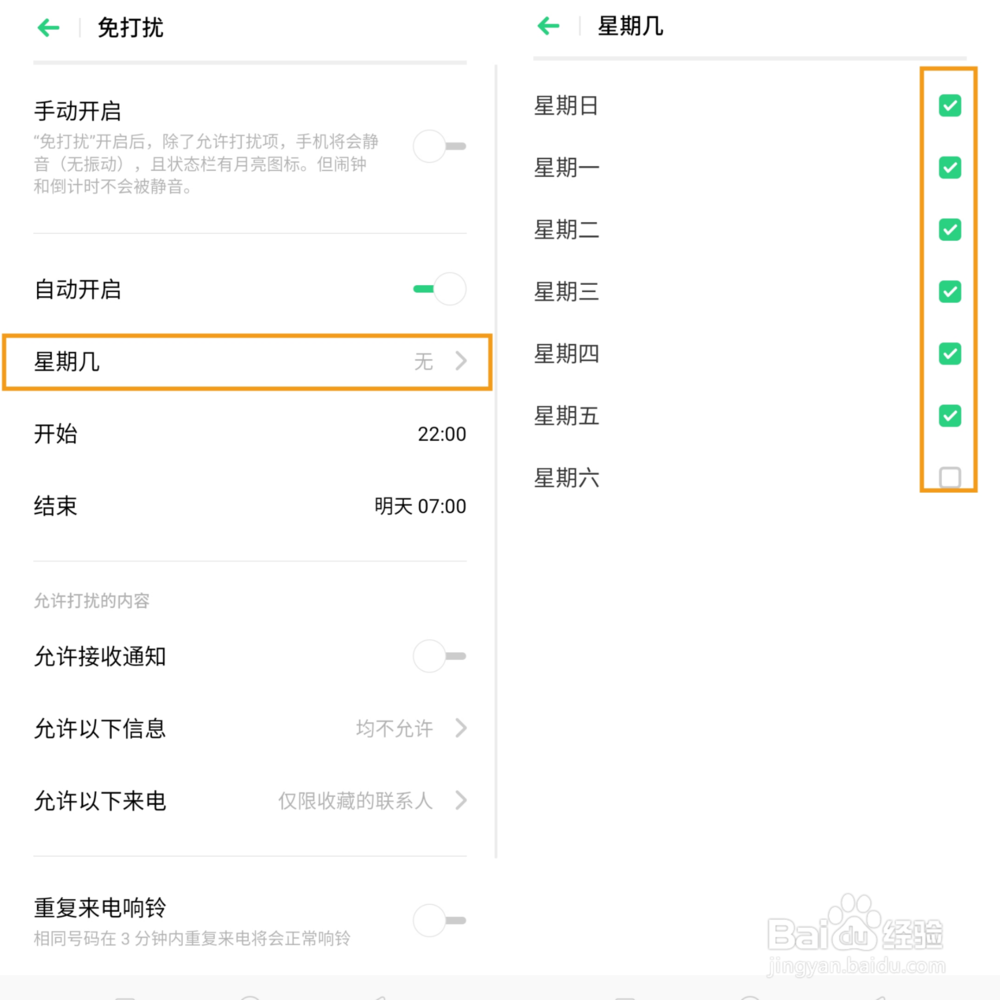Select the 星期六 day label

click(x=566, y=478)
